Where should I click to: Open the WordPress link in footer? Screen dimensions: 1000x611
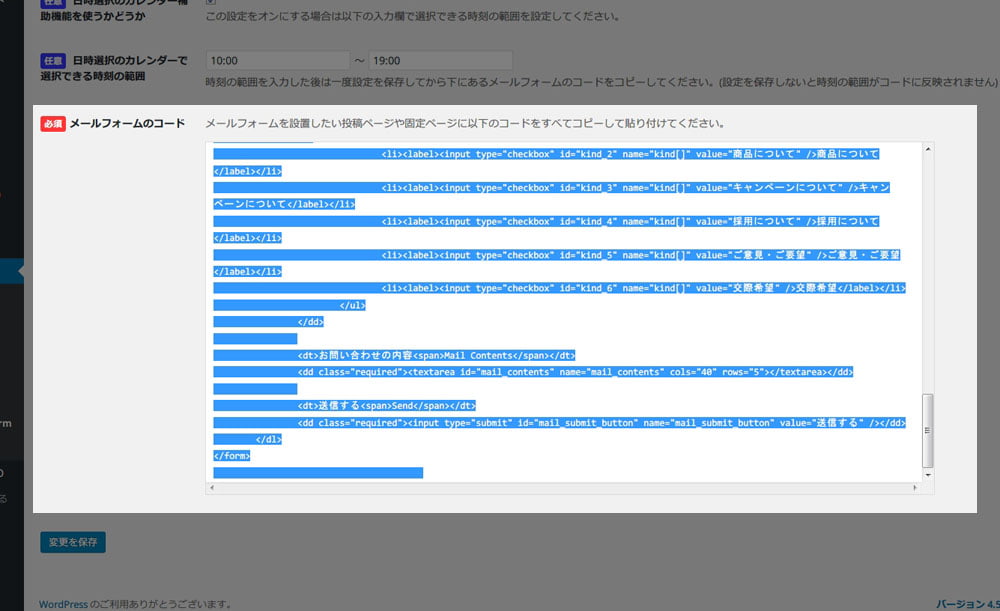63,604
